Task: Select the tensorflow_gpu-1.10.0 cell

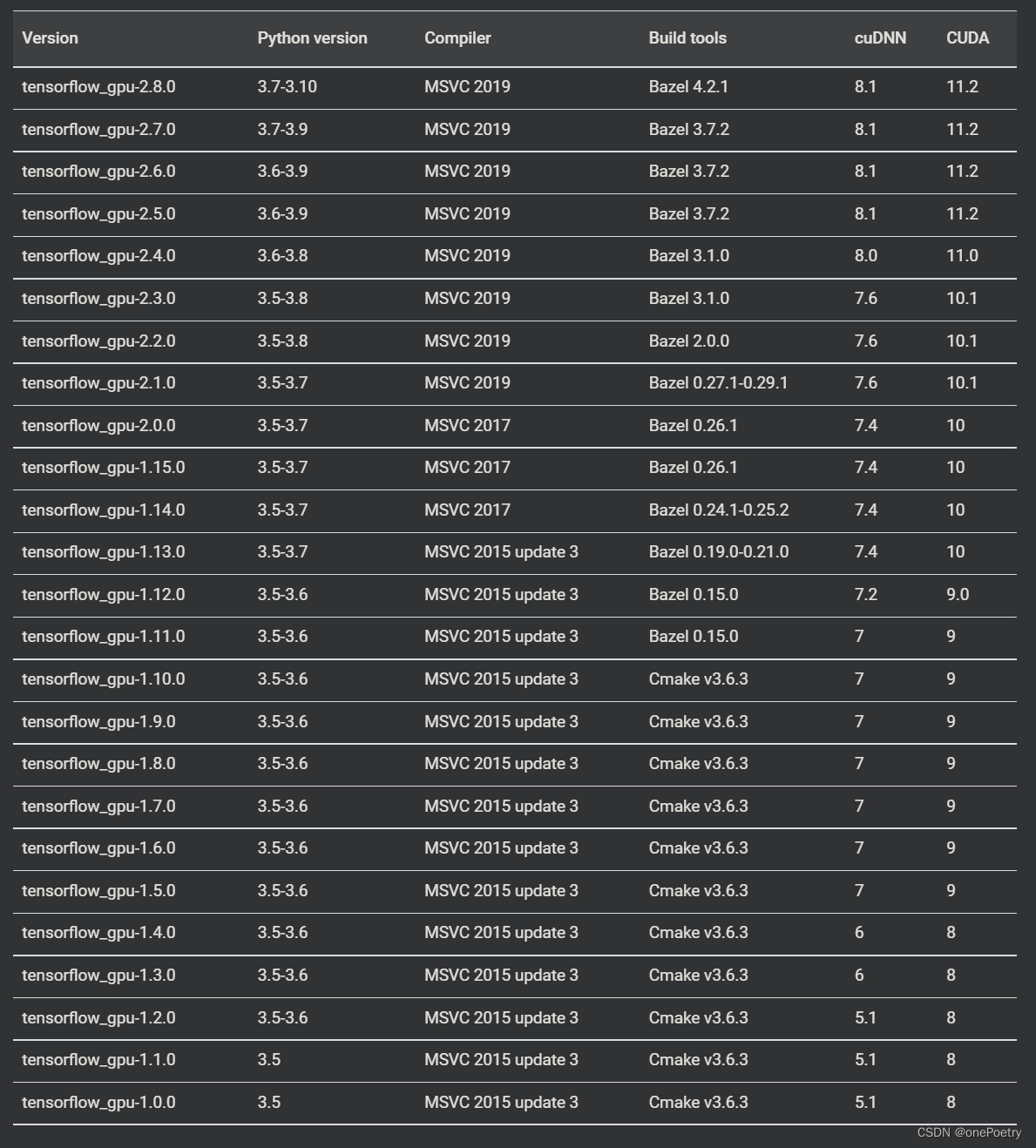Action: [104, 679]
